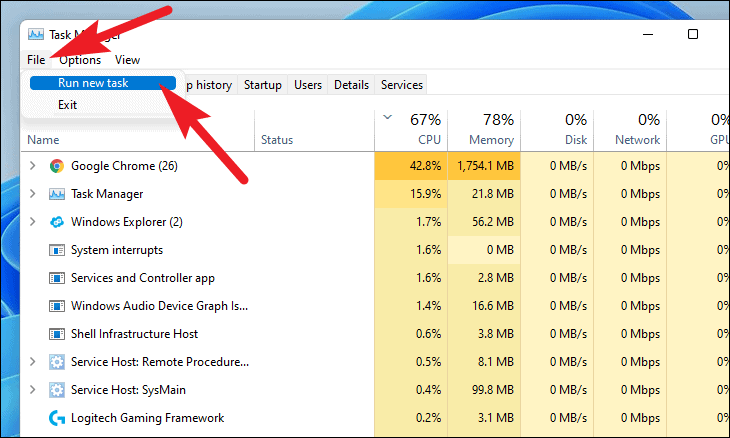Switch to the Users tab

coord(308,85)
